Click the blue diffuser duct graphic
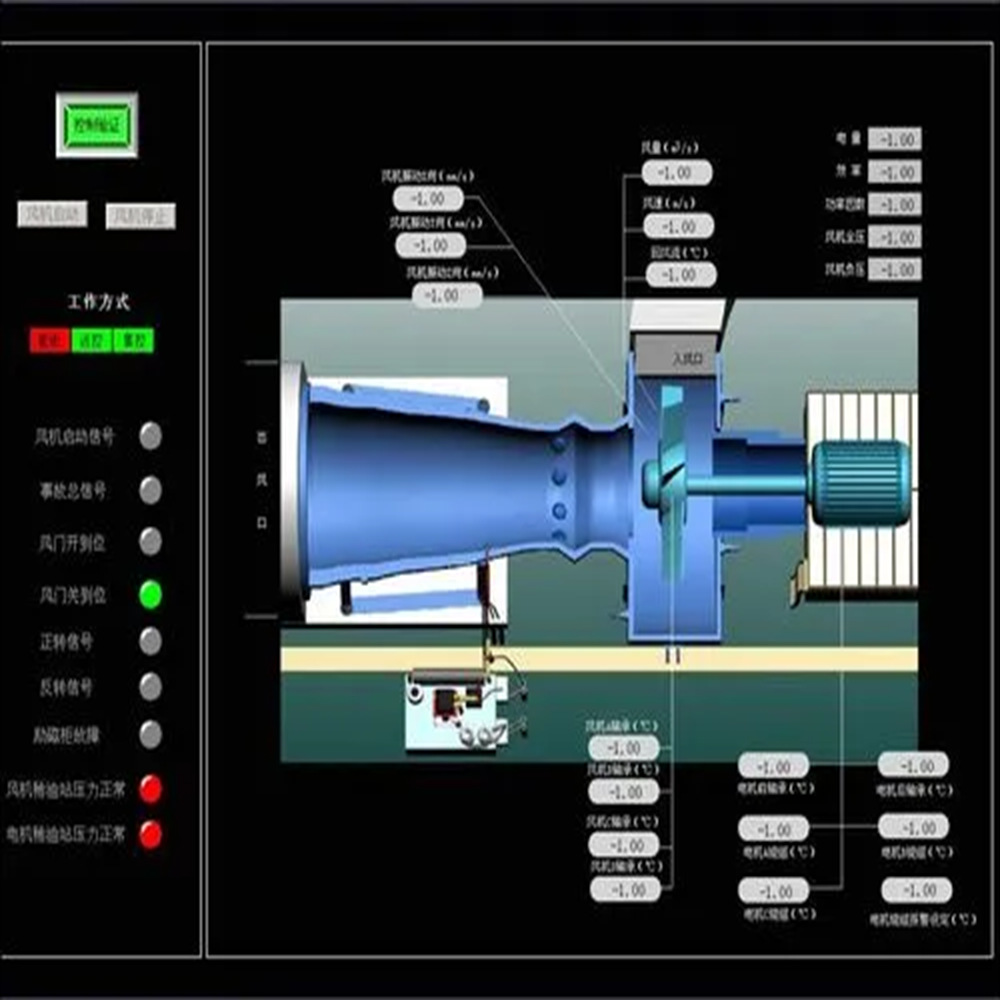The width and height of the screenshot is (1000, 1000). coord(446,485)
